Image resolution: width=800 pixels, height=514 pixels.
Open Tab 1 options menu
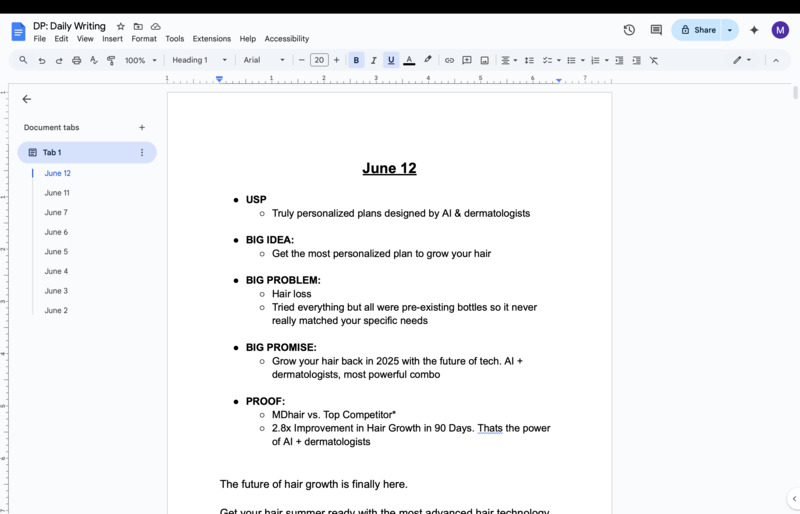[142, 152]
